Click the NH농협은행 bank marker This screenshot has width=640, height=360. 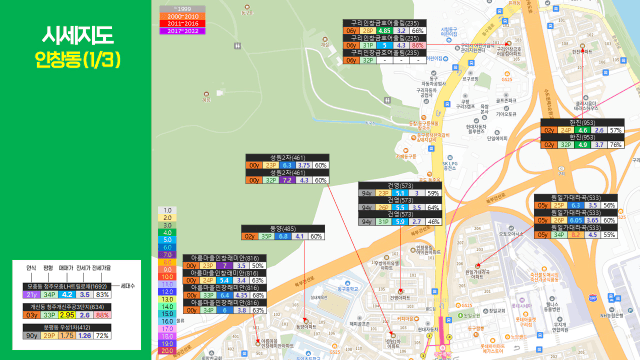[x=611, y=309]
